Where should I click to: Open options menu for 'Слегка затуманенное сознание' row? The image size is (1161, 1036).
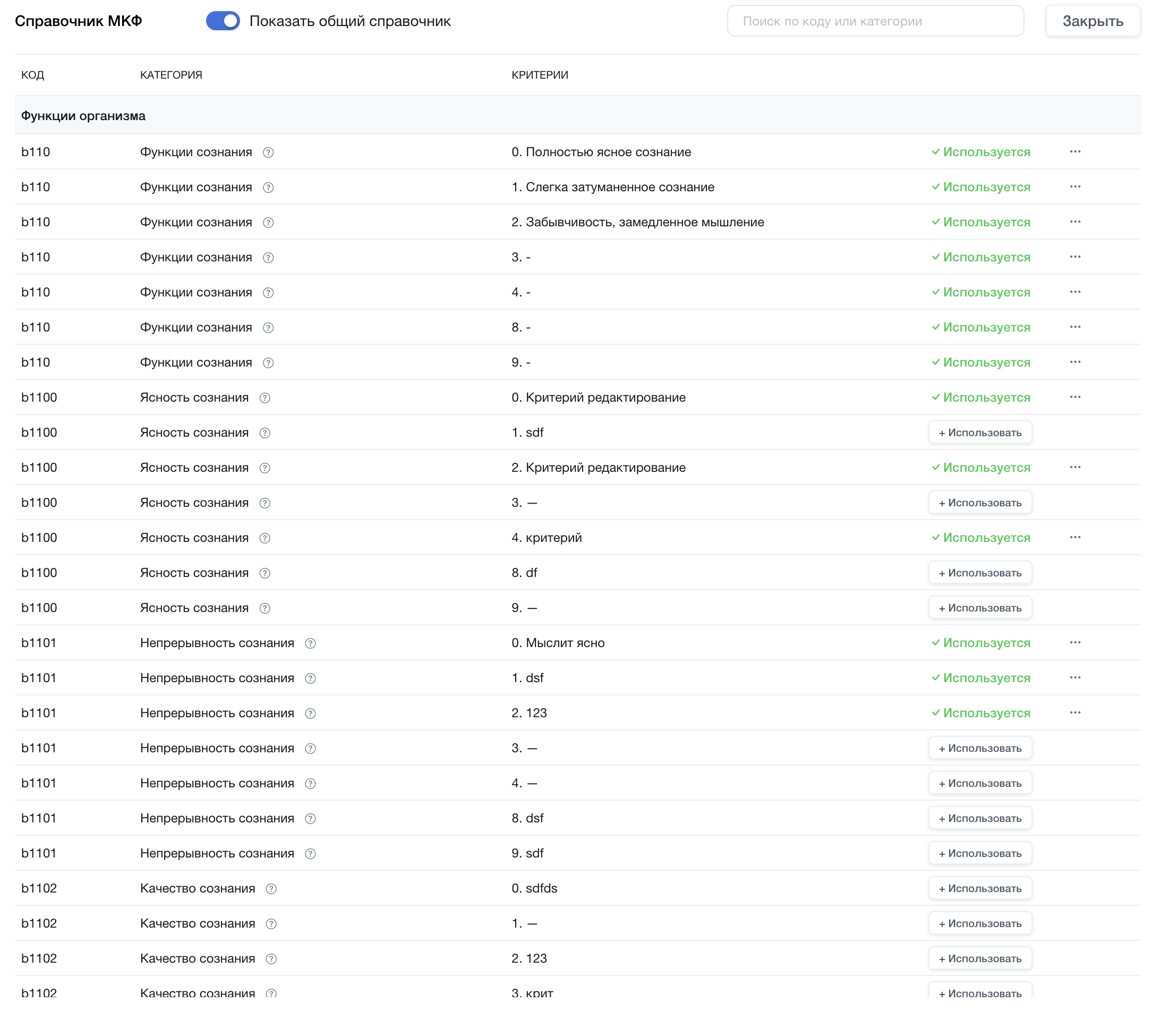pos(1074,186)
